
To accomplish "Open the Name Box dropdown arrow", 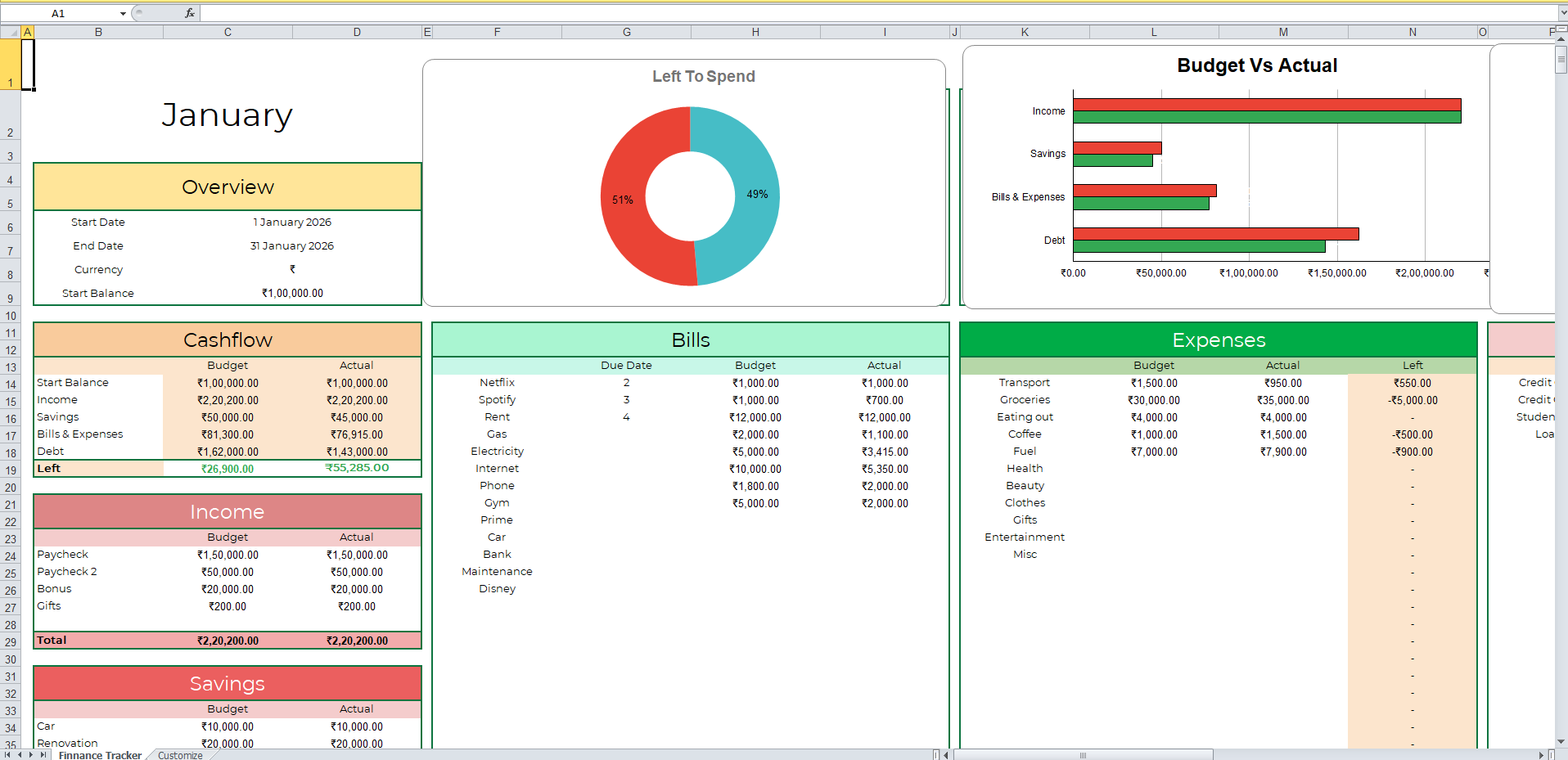I will 123,13.
